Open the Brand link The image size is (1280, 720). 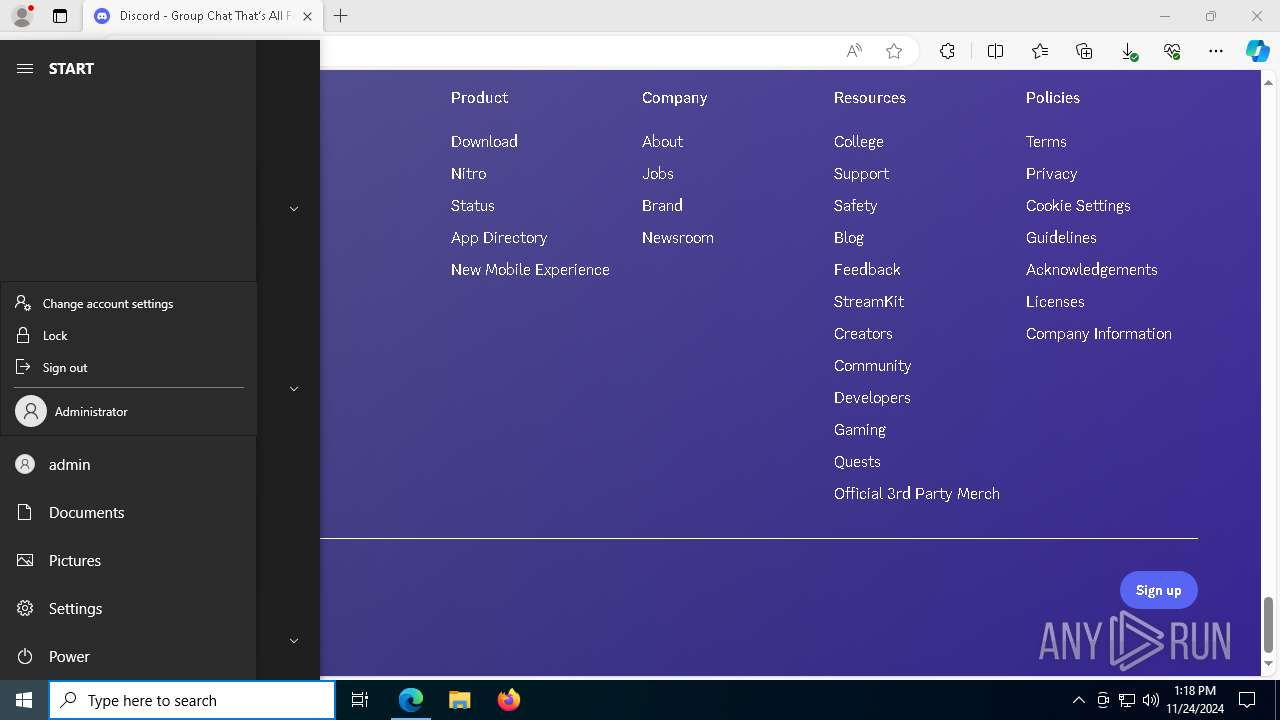tap(662, 205)
